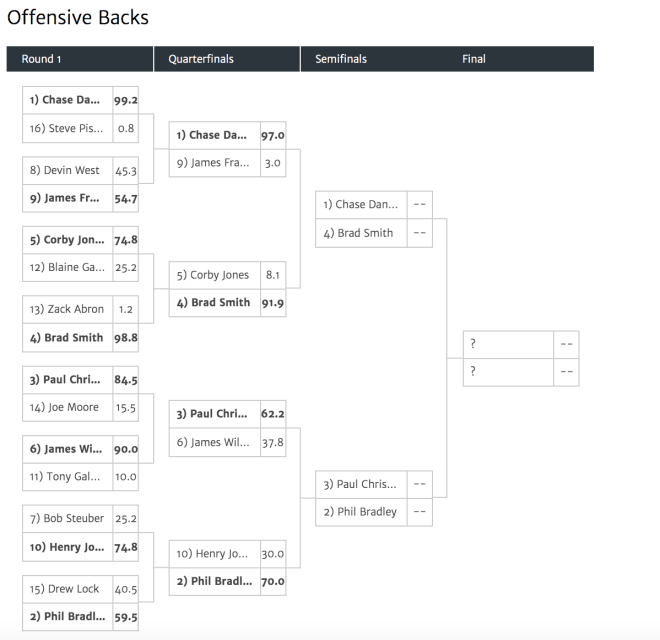
Task: Open 11) Tony Gal... in Round 1
Action: pos(80,477)
